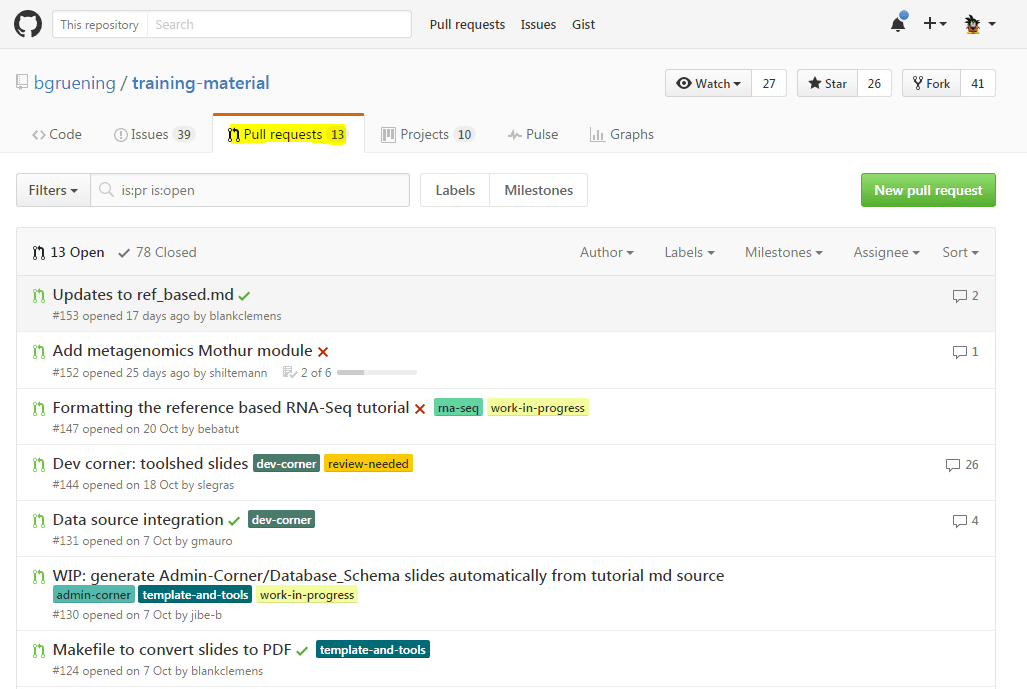Image resolution: width=1027 pixels, height=689 pixels.
Task: Click the failing red X on Add metagenomics Mothur module
Action: pos(323,351)
